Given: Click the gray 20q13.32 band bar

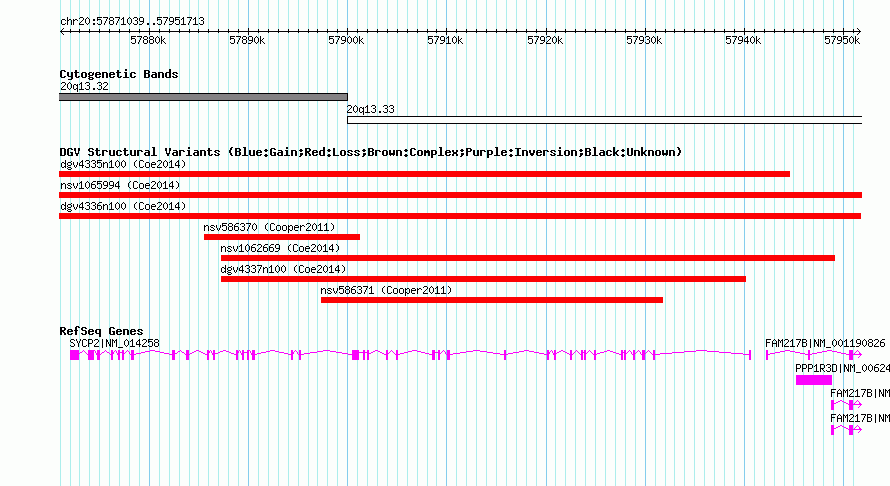Looking at the screenshot, I should coord(203,97).
